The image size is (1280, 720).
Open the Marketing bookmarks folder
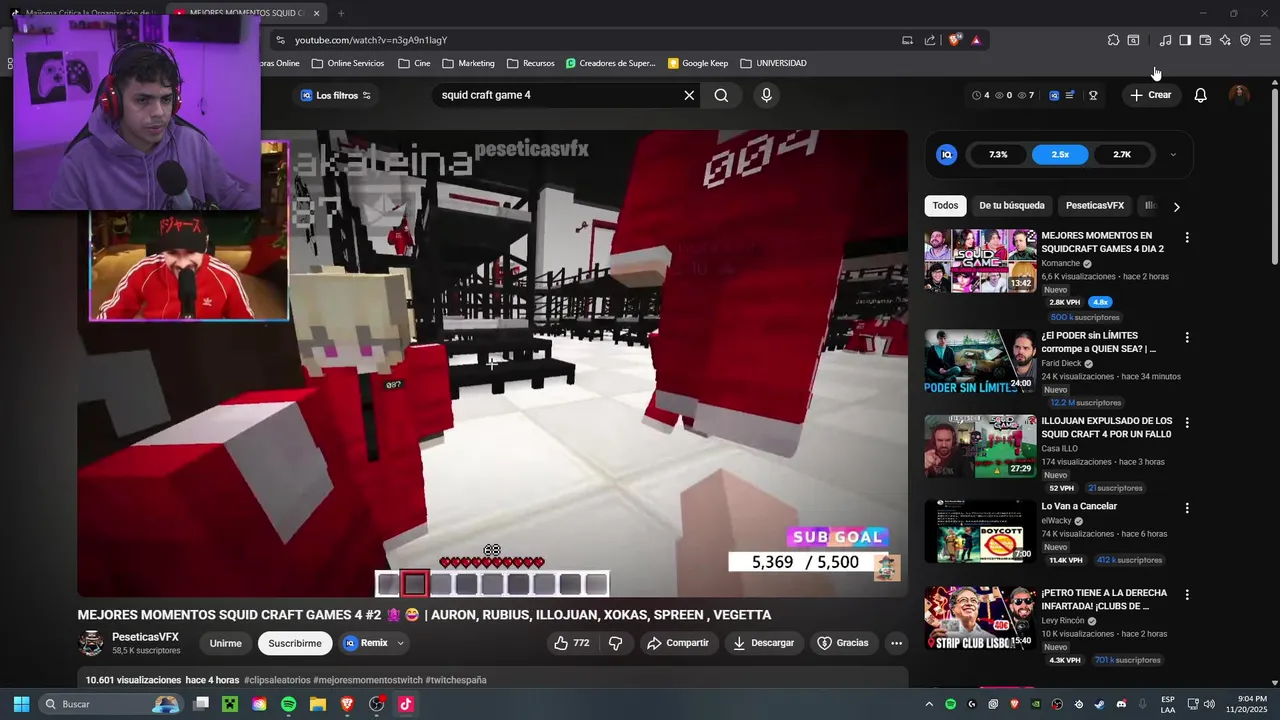coord(468,63)
